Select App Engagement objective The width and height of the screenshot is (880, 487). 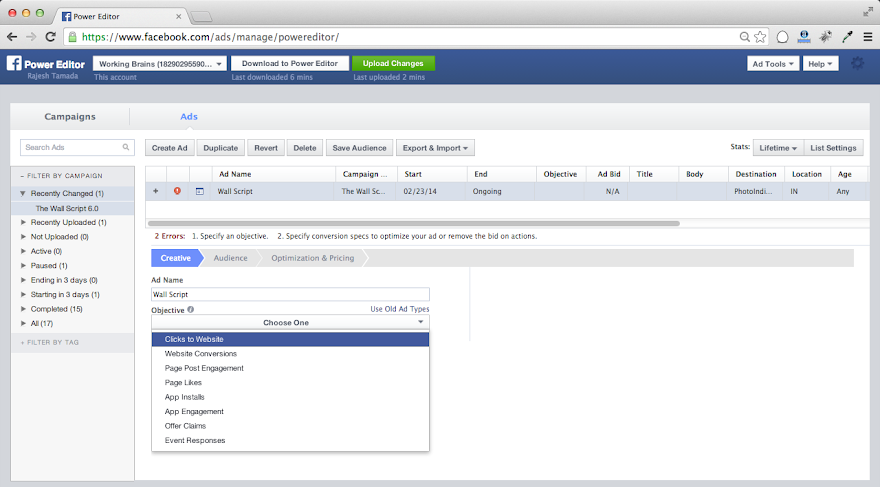coord(290,412)
